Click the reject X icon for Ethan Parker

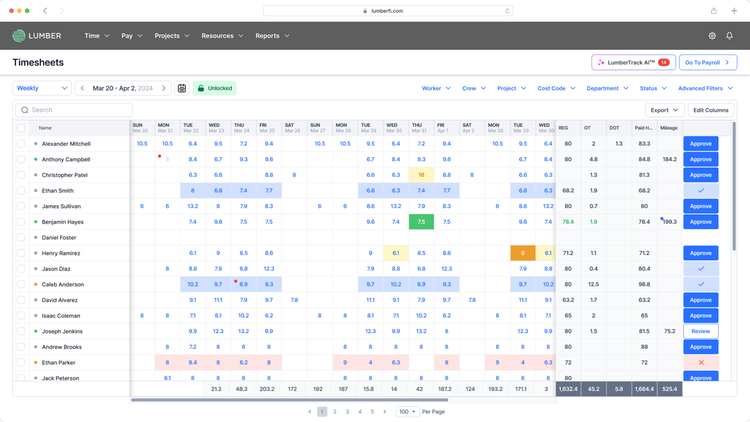pyautogui.click(x=701, y=363)
